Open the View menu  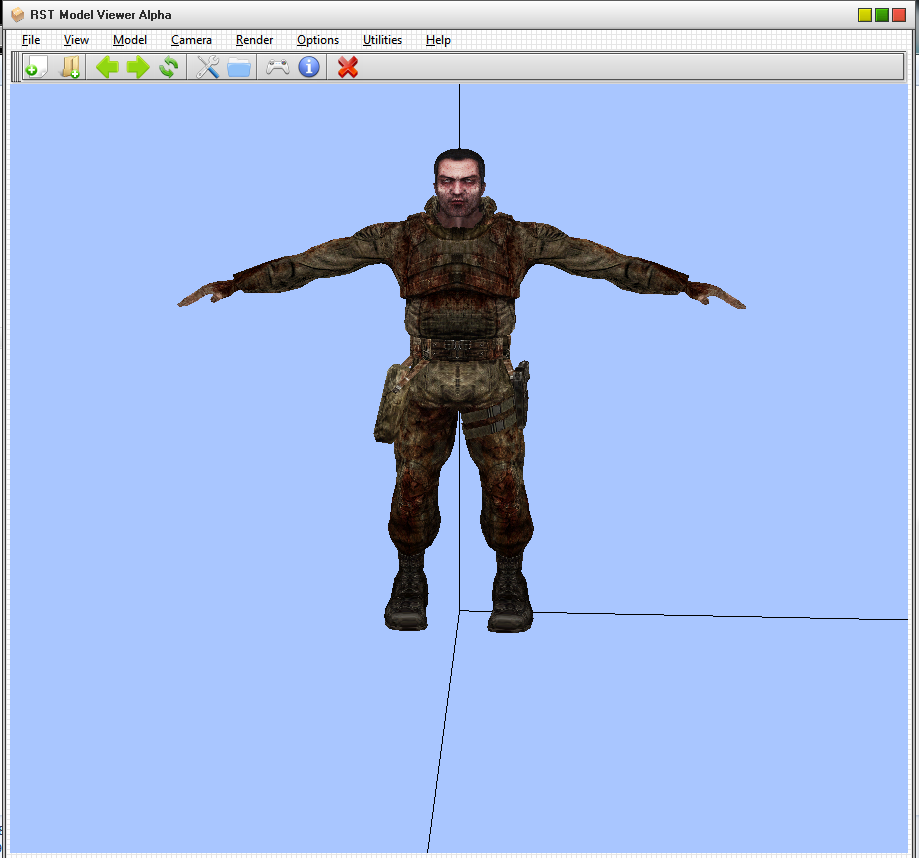(76, 40)
